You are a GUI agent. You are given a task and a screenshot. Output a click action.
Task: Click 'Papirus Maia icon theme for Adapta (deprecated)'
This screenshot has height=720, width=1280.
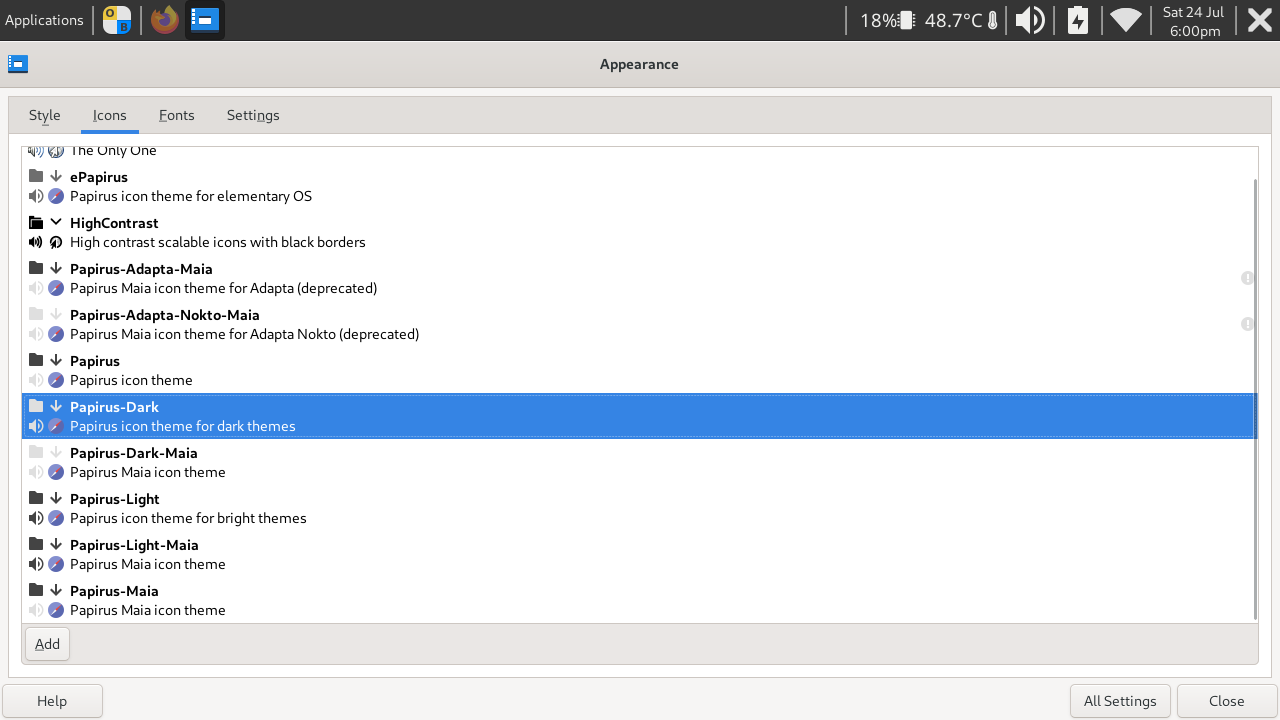tap(224, 288)
